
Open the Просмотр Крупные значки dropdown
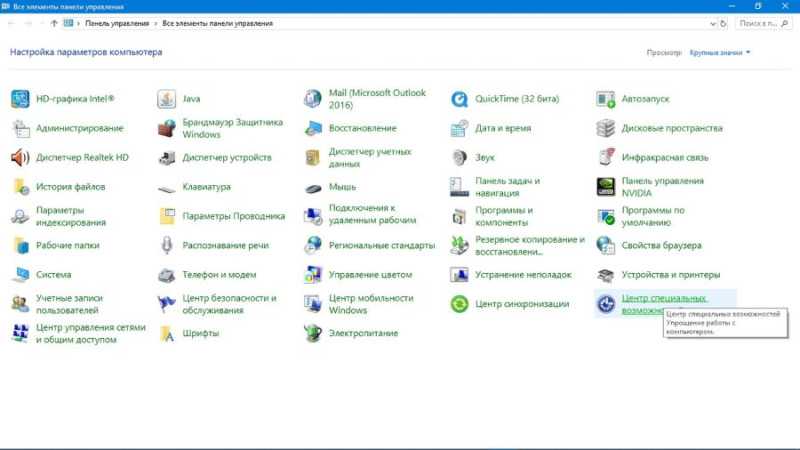coord(720,53)
